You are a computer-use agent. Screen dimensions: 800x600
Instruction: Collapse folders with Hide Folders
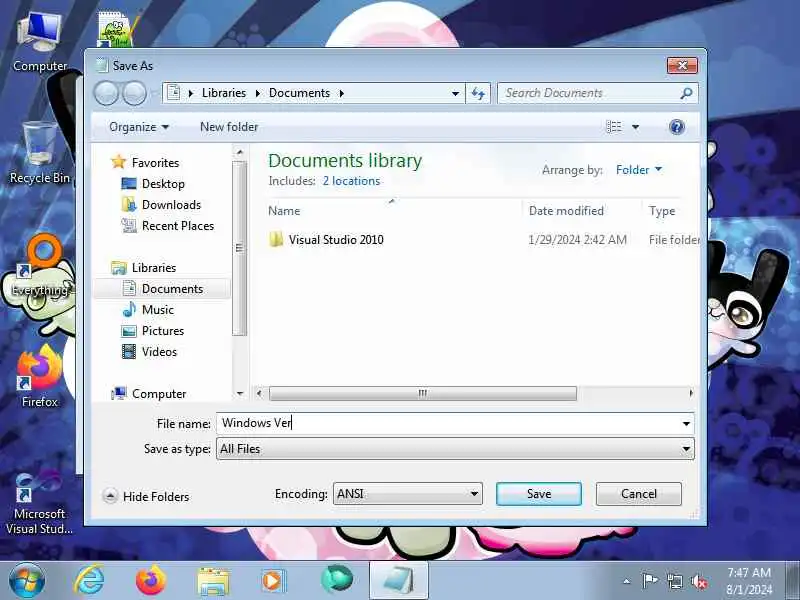[146, 496]
